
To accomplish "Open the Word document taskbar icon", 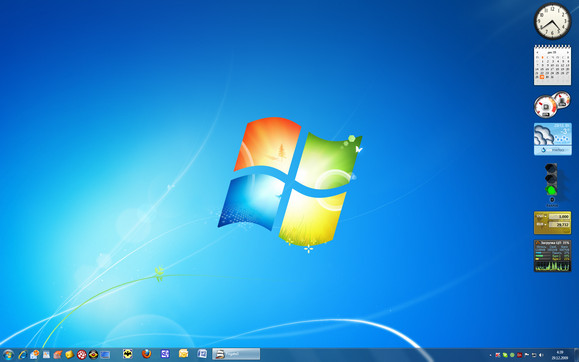I will [x=202, y=354].
